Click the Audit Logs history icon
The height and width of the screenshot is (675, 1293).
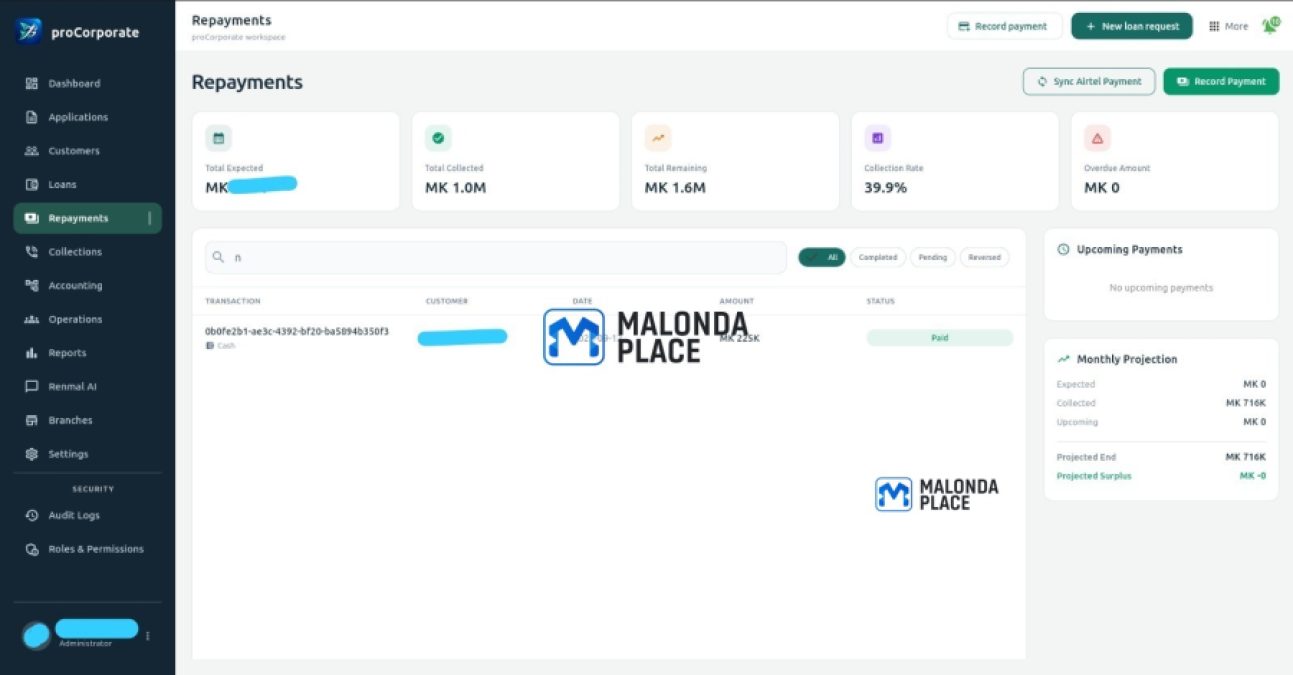pos(31,515)
